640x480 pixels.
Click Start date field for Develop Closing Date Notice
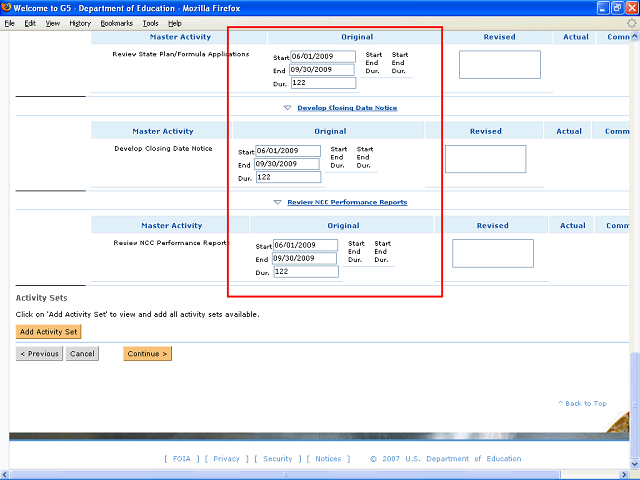288,151
